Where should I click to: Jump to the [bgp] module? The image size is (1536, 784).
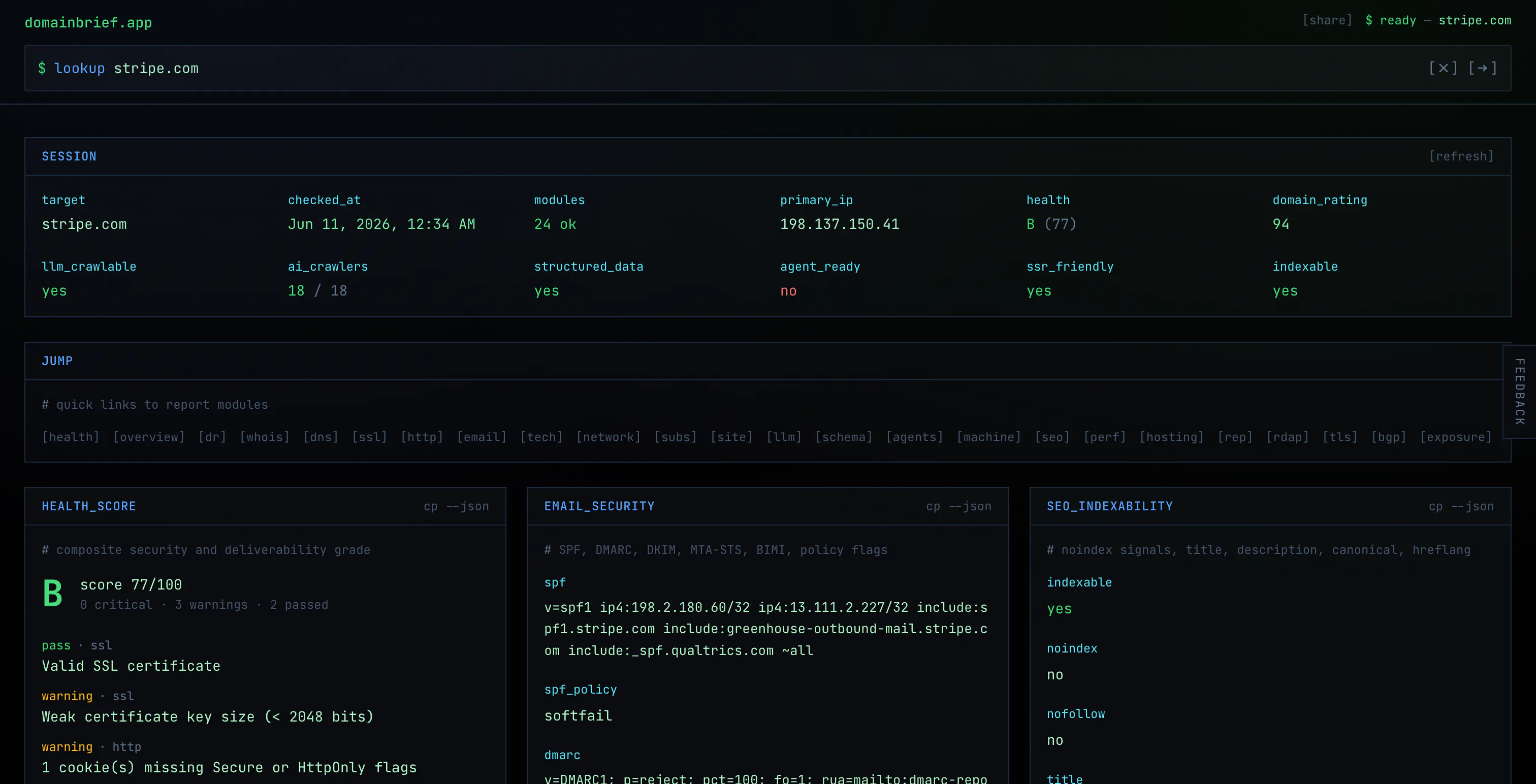point(1389,437)
